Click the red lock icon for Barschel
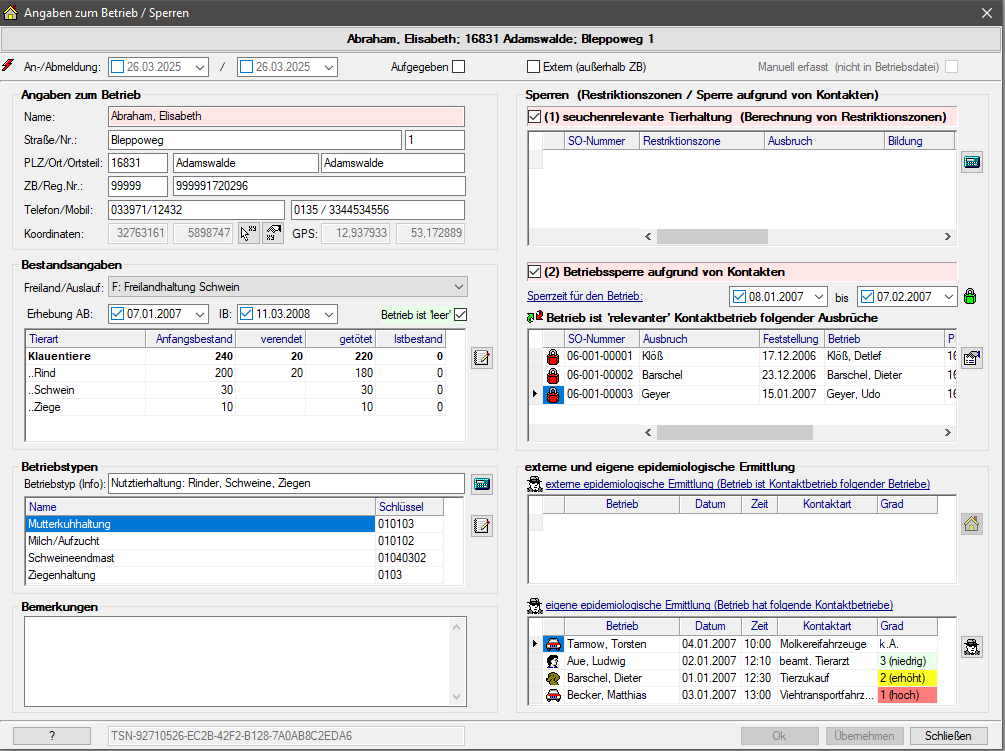This screenshot has width=1005, height=751. point(552,376)
